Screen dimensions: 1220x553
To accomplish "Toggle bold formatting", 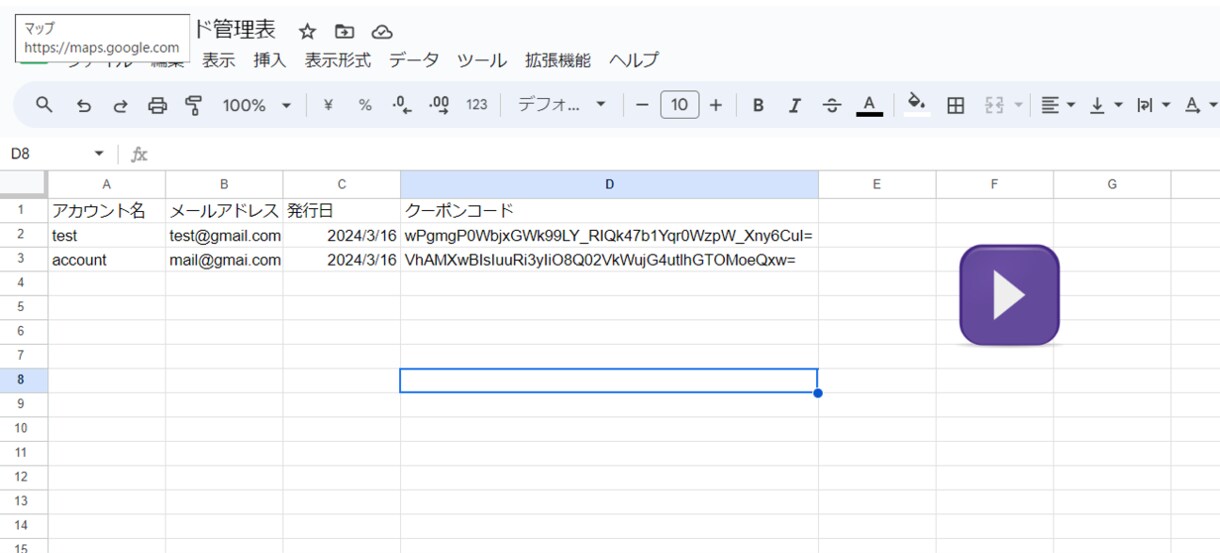I will (758, 105).
